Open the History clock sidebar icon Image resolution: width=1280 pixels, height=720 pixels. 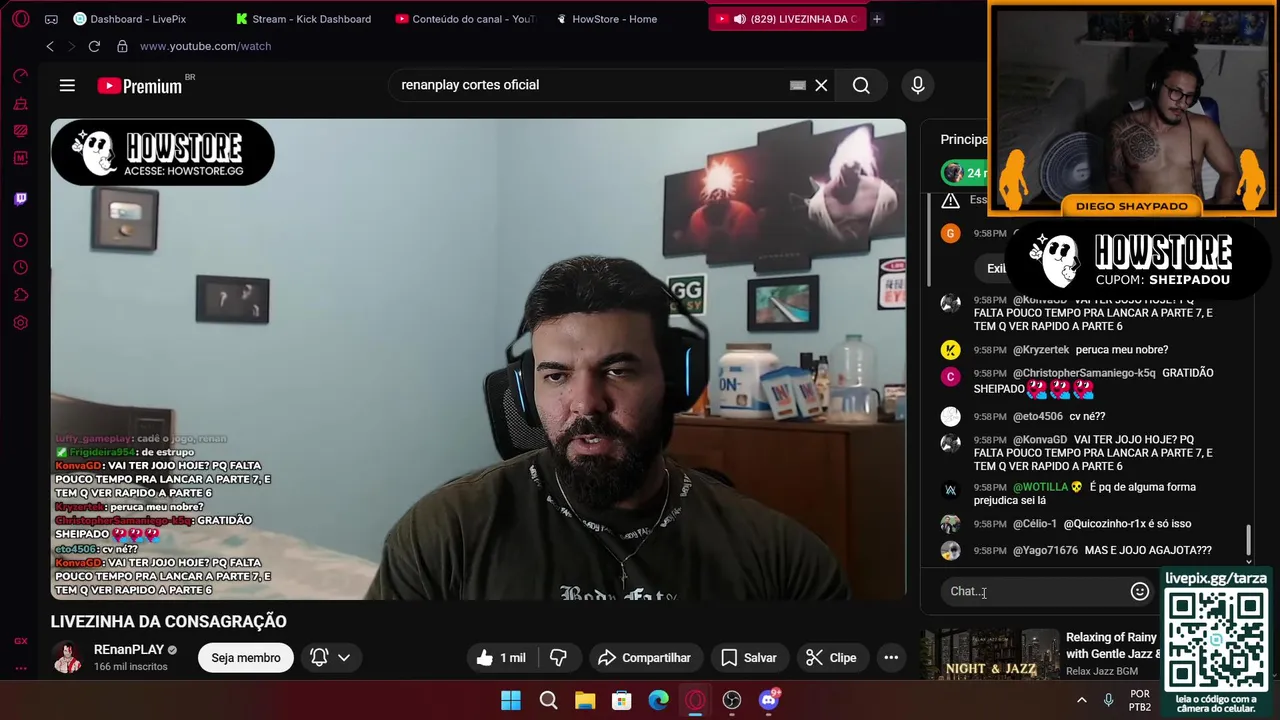21,267
